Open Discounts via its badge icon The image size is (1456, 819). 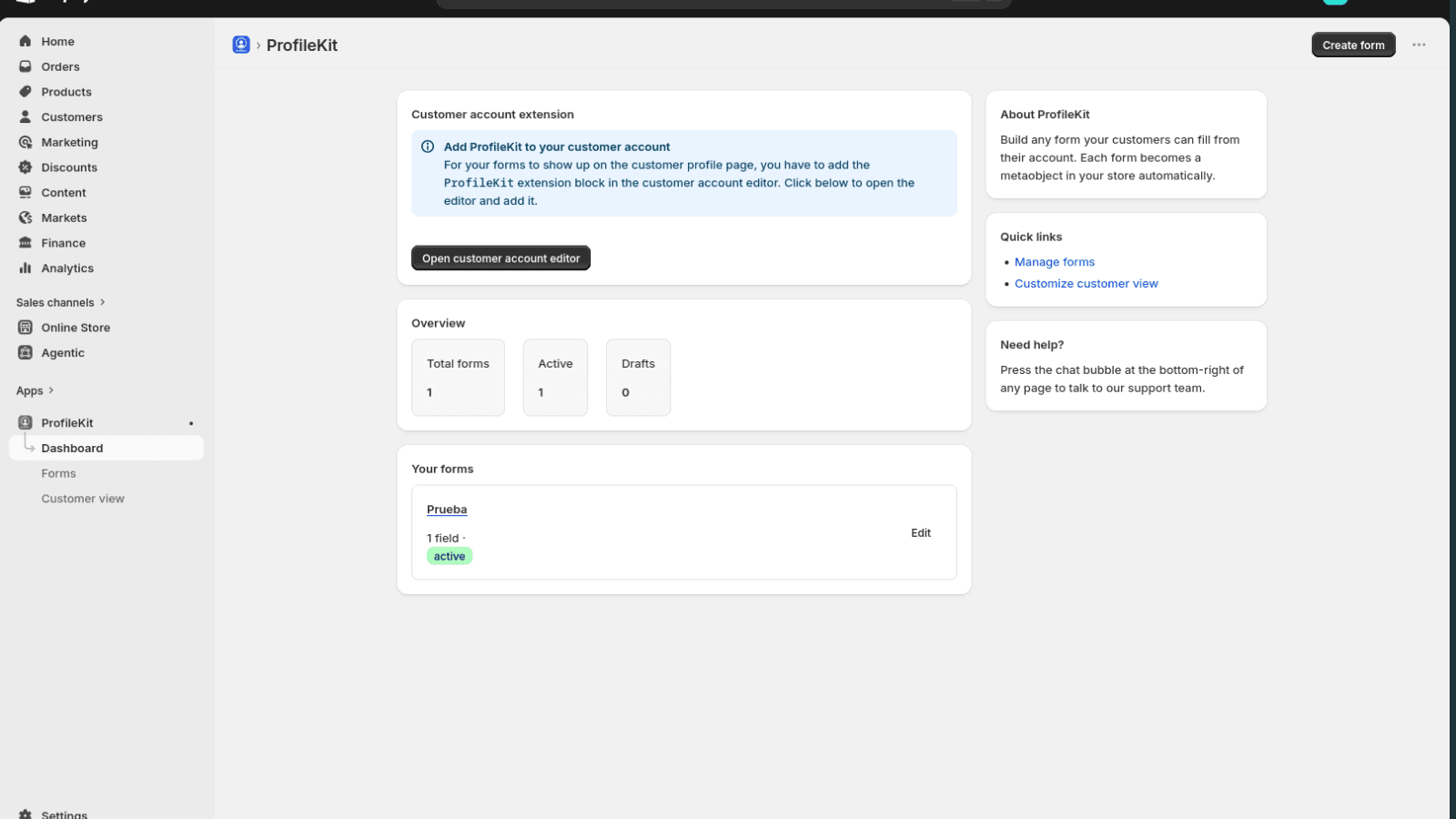tap(25, 167)
